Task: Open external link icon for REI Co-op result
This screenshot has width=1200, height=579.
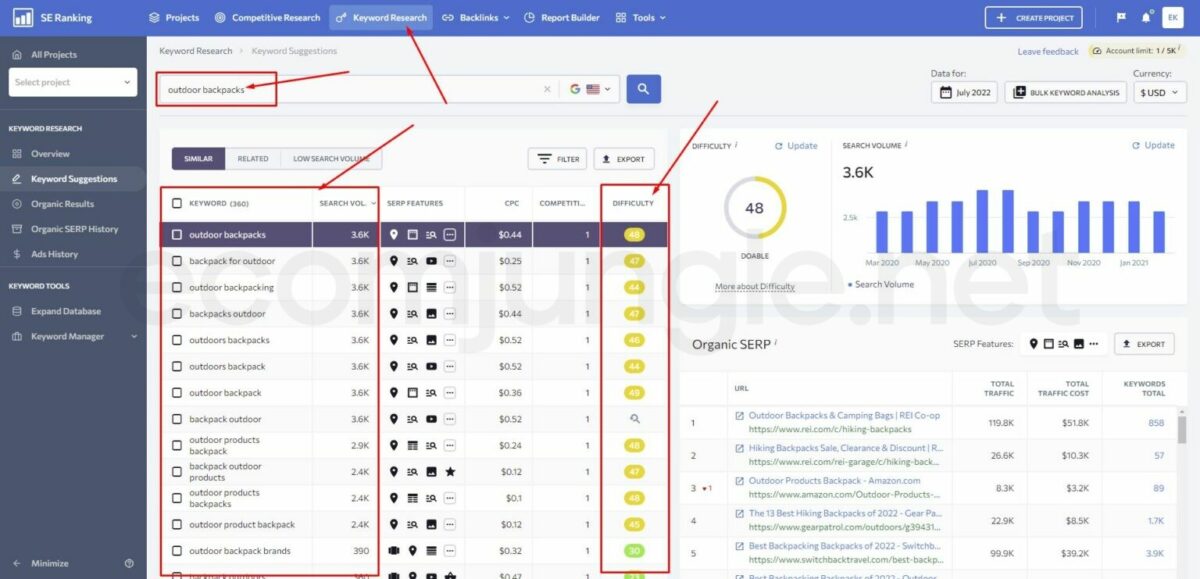Action: 739,416
